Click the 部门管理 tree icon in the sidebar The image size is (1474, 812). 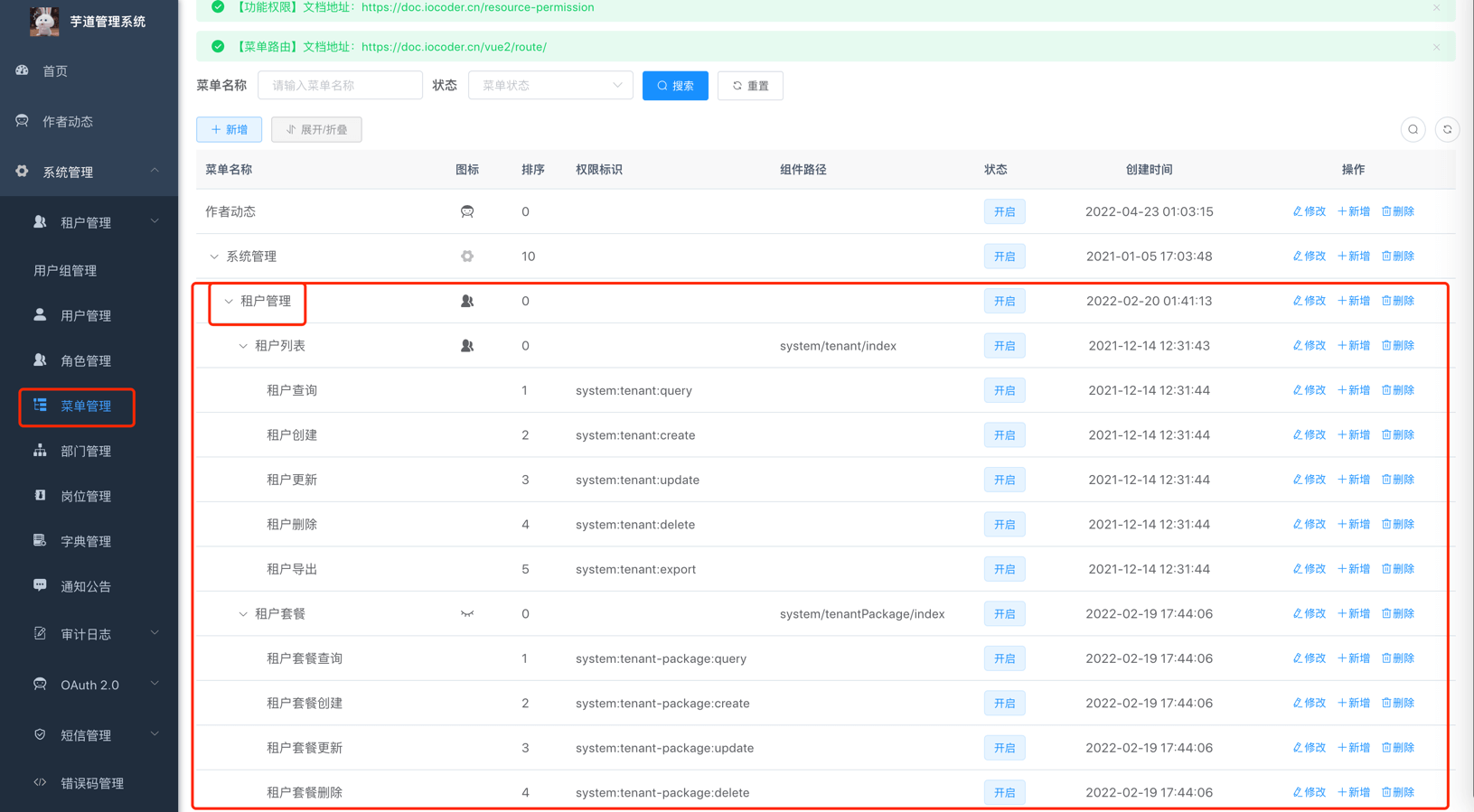pyautogui.click(x=40, y=451)
